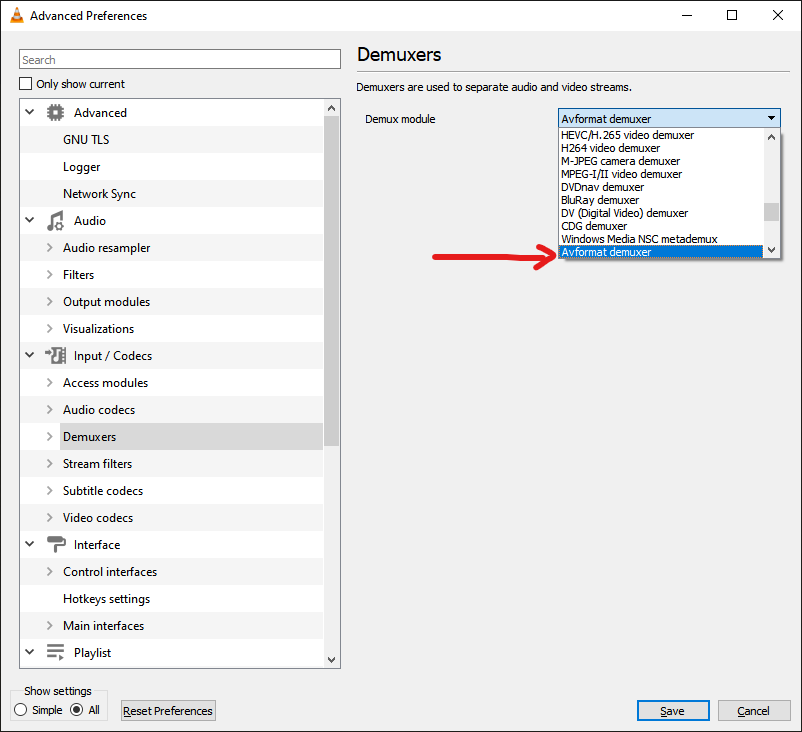Image resolution: width=802 pixels, height=732 pixels.
Task: Click the Advanced gear chip icon
Action: click(55, 113)
